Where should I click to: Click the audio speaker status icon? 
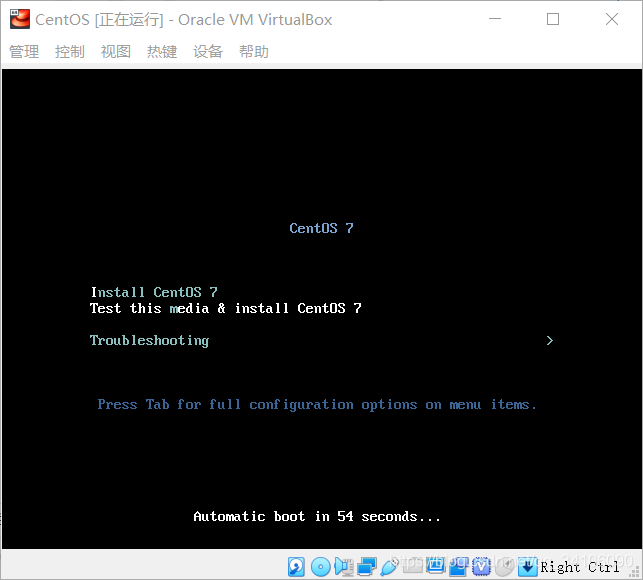(344, 567)
